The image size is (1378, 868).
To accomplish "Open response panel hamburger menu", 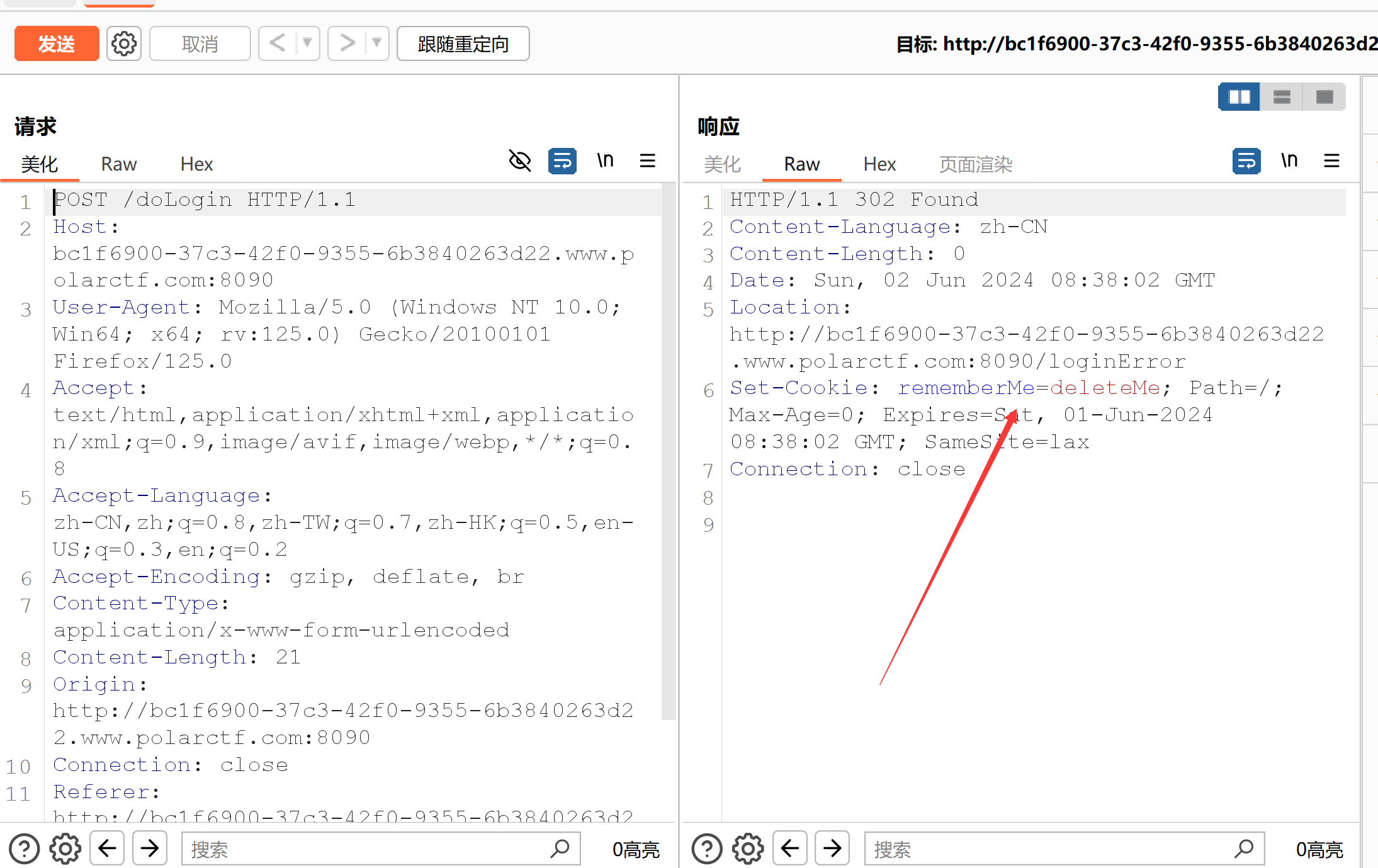I will [x=1332, y=161].
